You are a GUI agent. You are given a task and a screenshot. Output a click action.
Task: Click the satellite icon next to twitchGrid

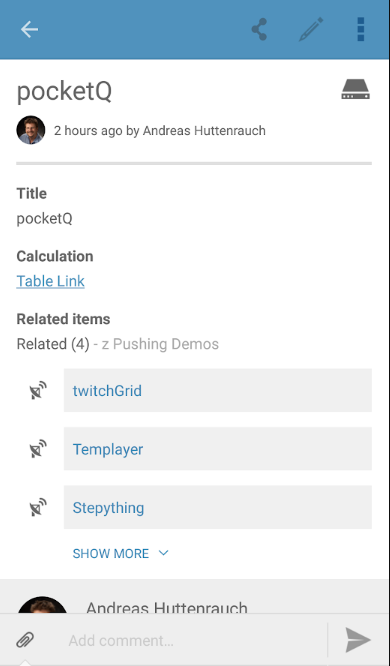(x=38, y=390)
